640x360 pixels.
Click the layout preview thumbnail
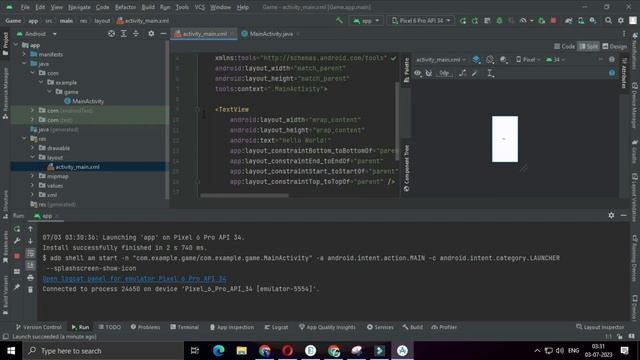[x=504, y=139]
